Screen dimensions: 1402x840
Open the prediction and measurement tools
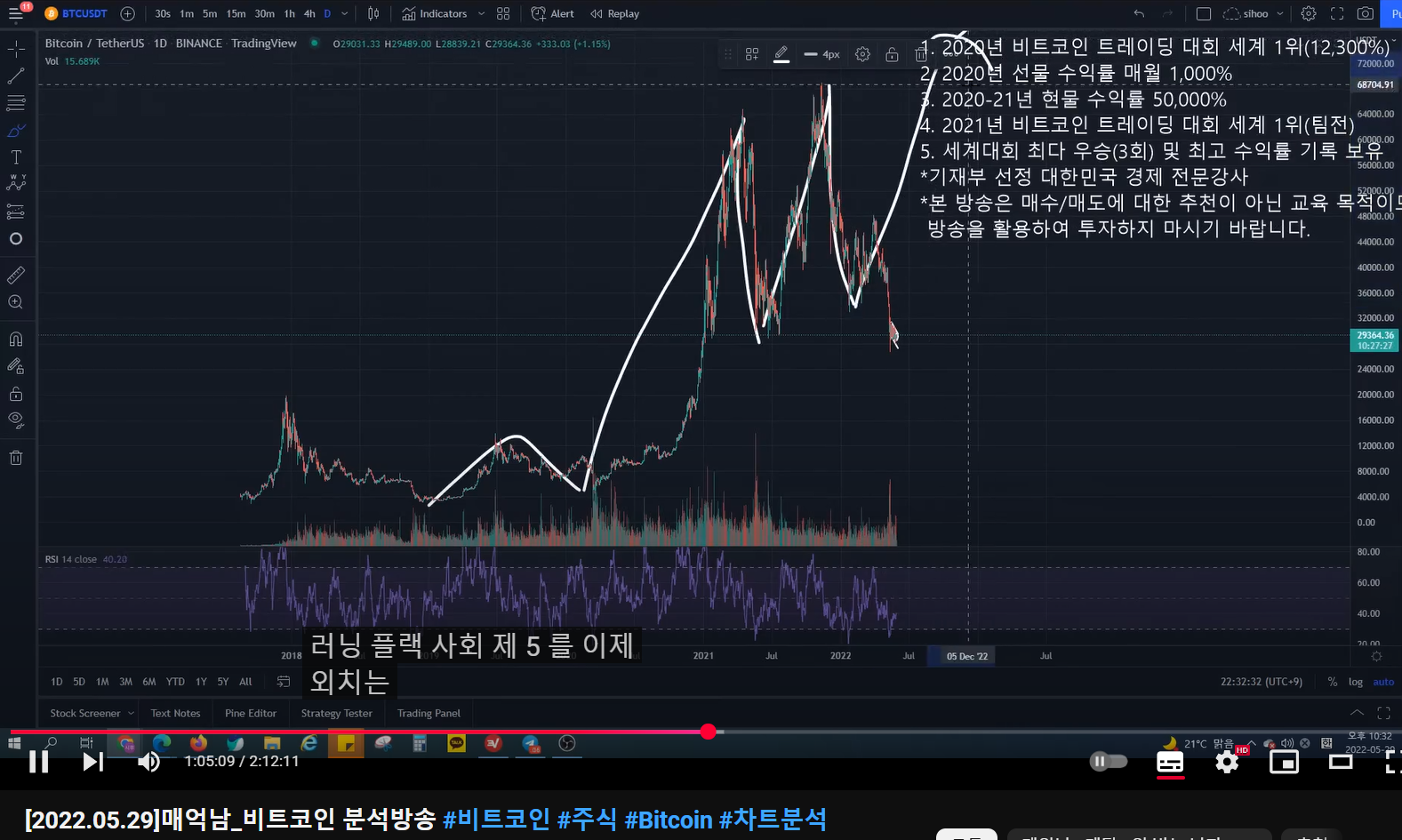16,212
